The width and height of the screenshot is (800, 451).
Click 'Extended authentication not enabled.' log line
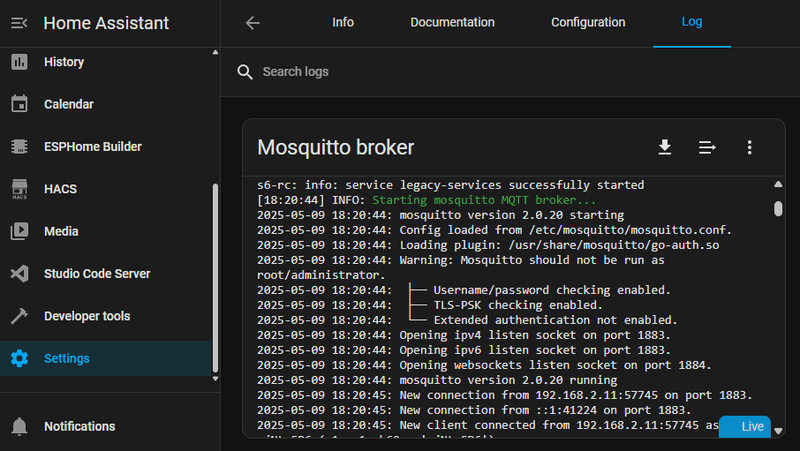467,320
